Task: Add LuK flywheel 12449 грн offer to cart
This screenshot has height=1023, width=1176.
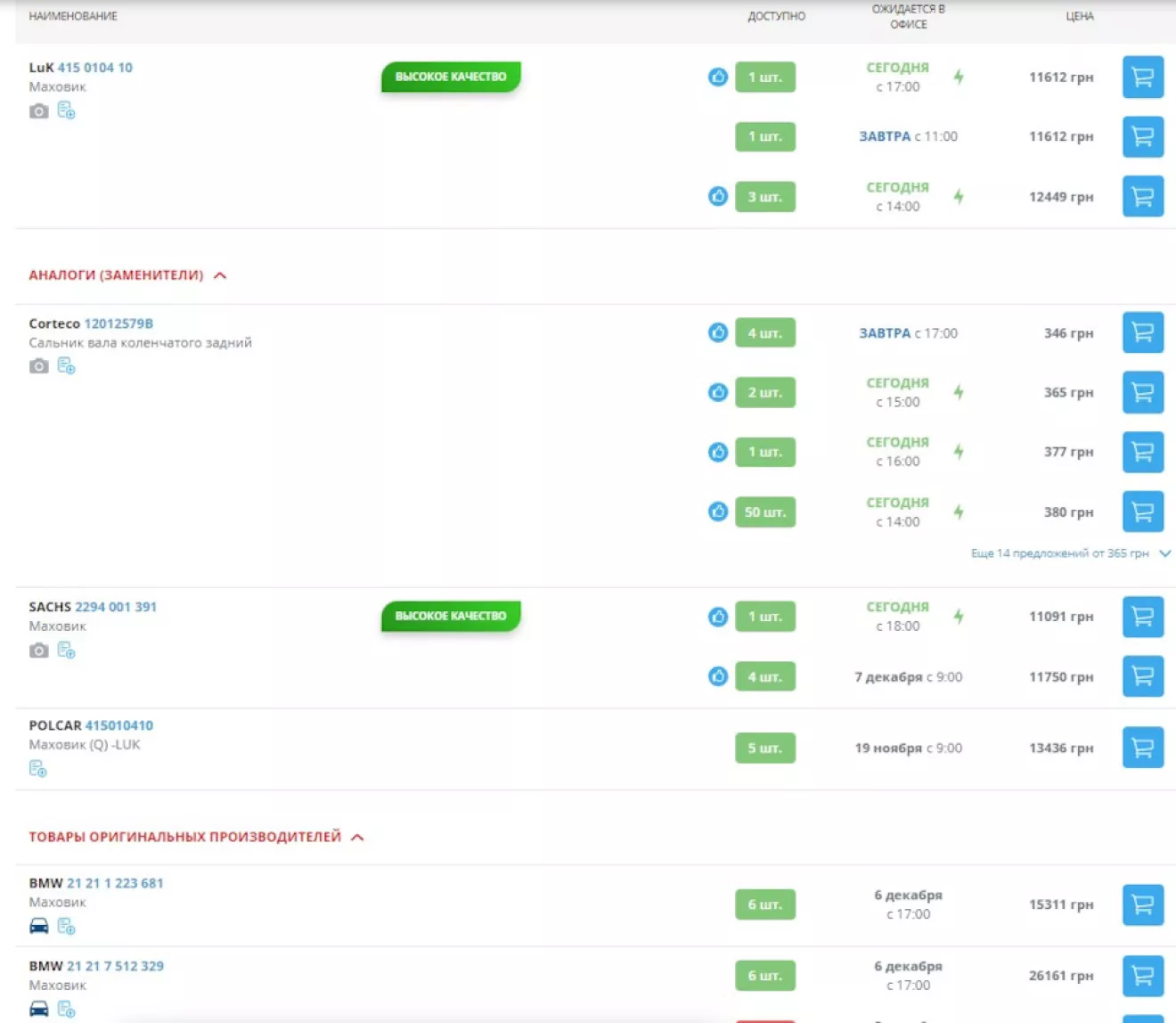Action: pyautogui.click(x=1143, y=197)
